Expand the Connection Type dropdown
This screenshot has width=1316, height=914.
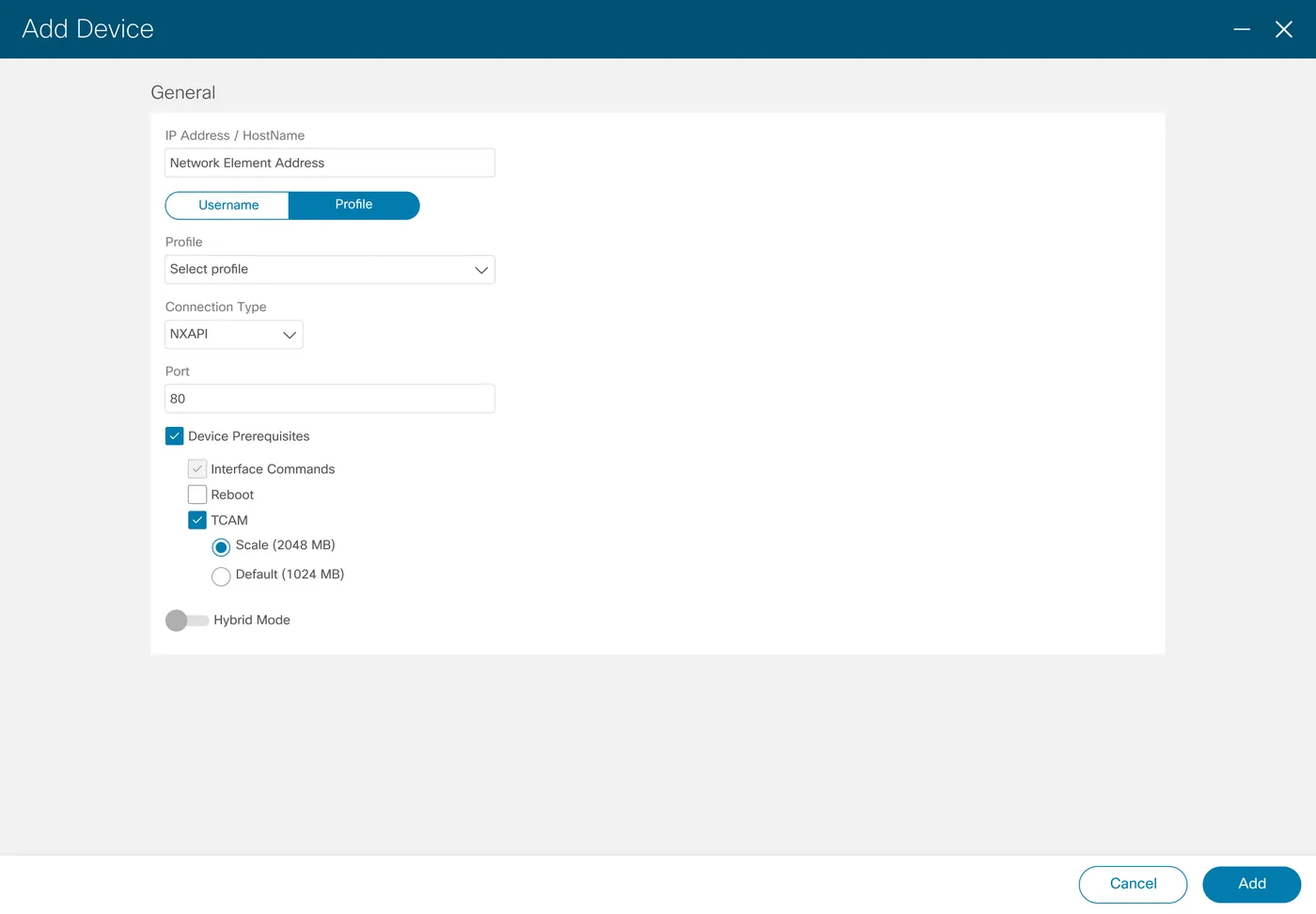(234, 335)
